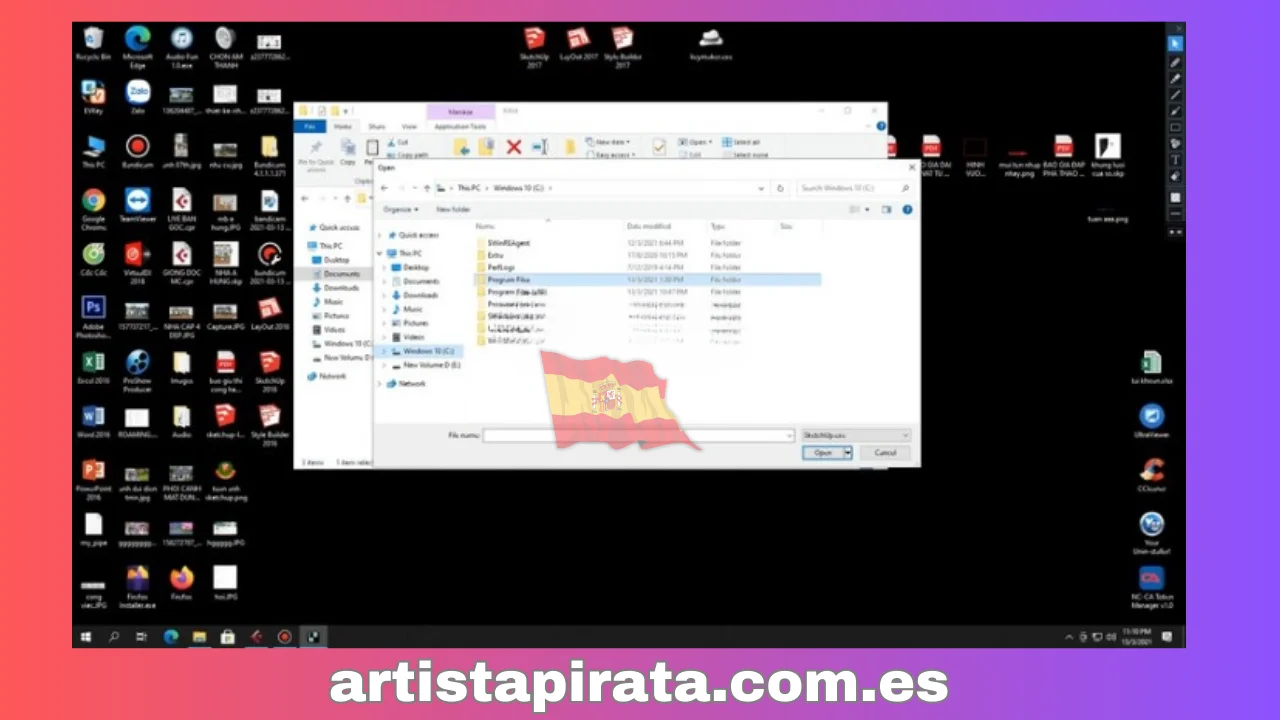Click the Search Windows 10 (C:) box
The width and height of the screenshot is (1280, 720).
854,188
